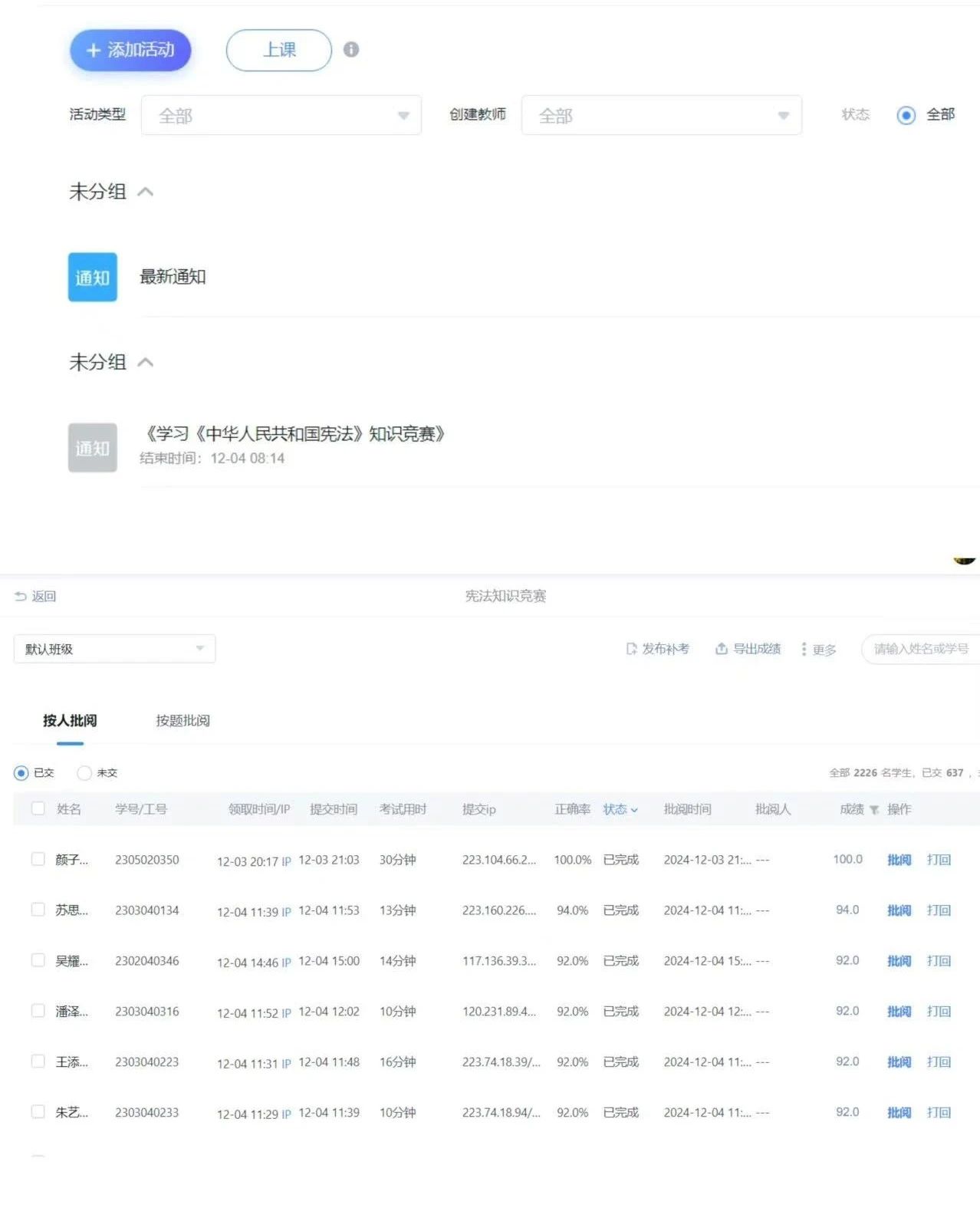Screen dimensions: 980x1211
Task: Open the 状态 column filter dropdown
Action: (620, 809)
